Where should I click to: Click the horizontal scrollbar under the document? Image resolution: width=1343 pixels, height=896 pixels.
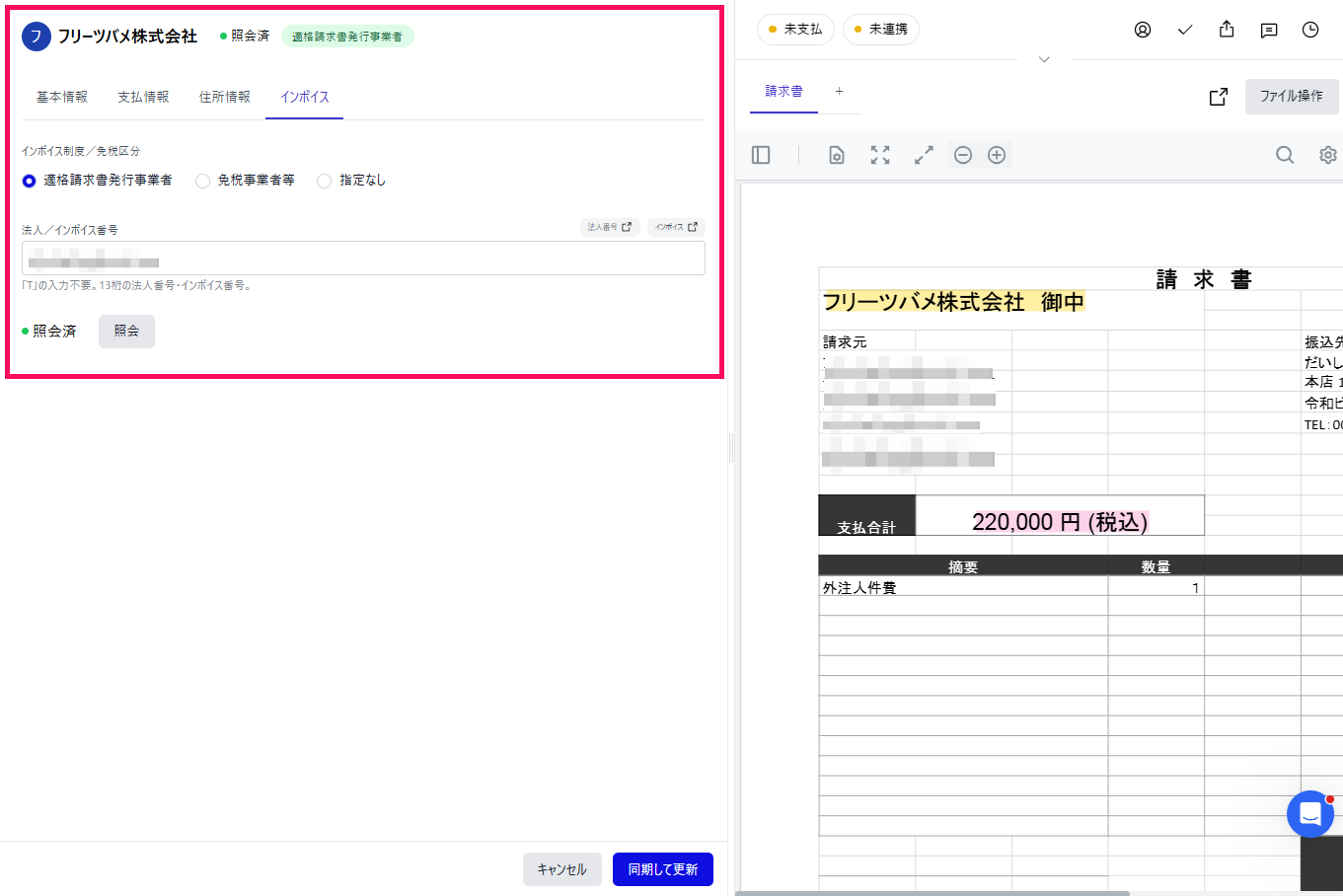point(933,893)
